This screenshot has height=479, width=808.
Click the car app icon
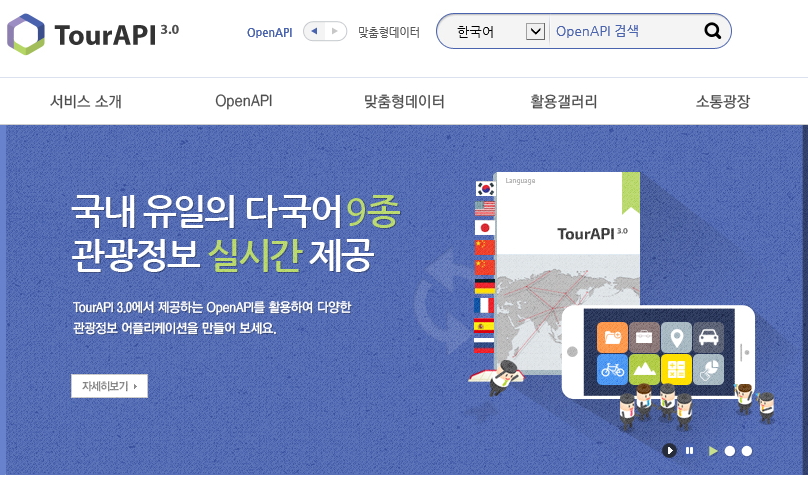[709, 337]
